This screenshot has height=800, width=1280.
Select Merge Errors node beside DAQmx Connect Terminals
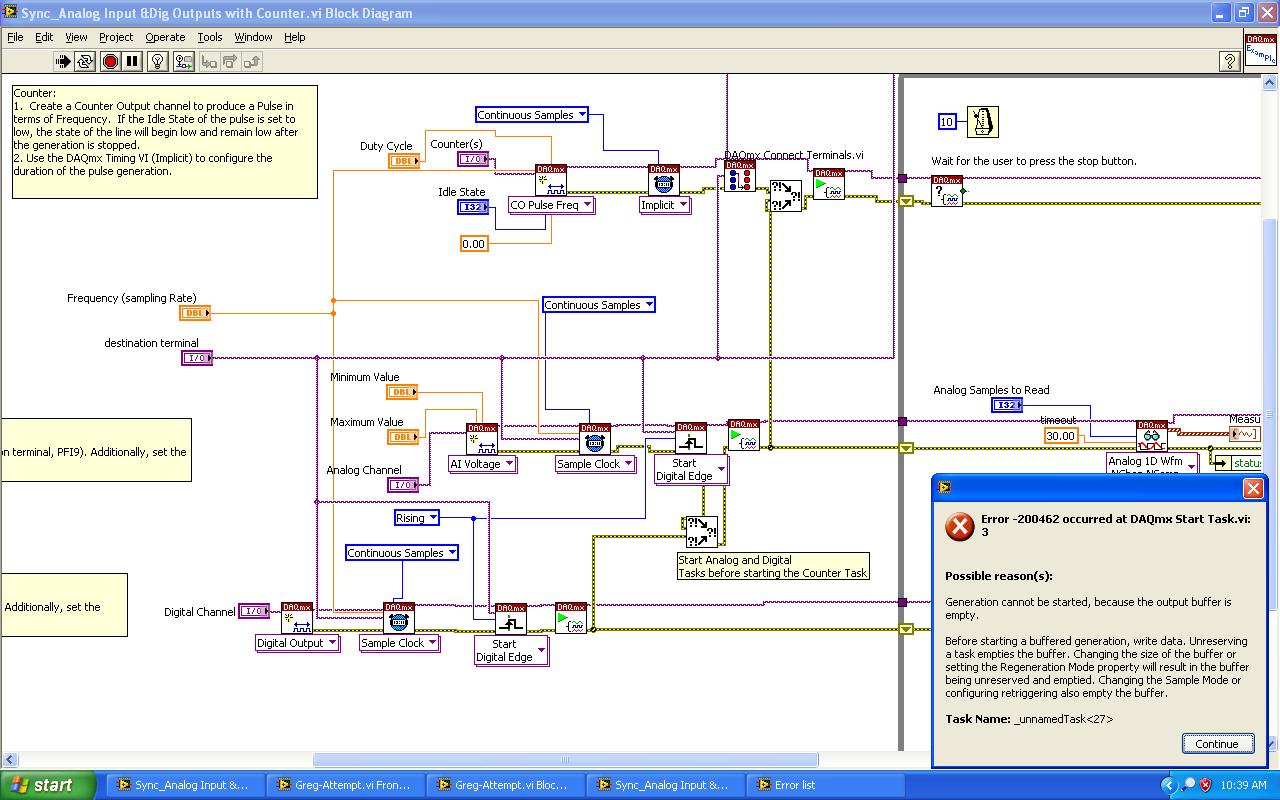tap(786, 196)
